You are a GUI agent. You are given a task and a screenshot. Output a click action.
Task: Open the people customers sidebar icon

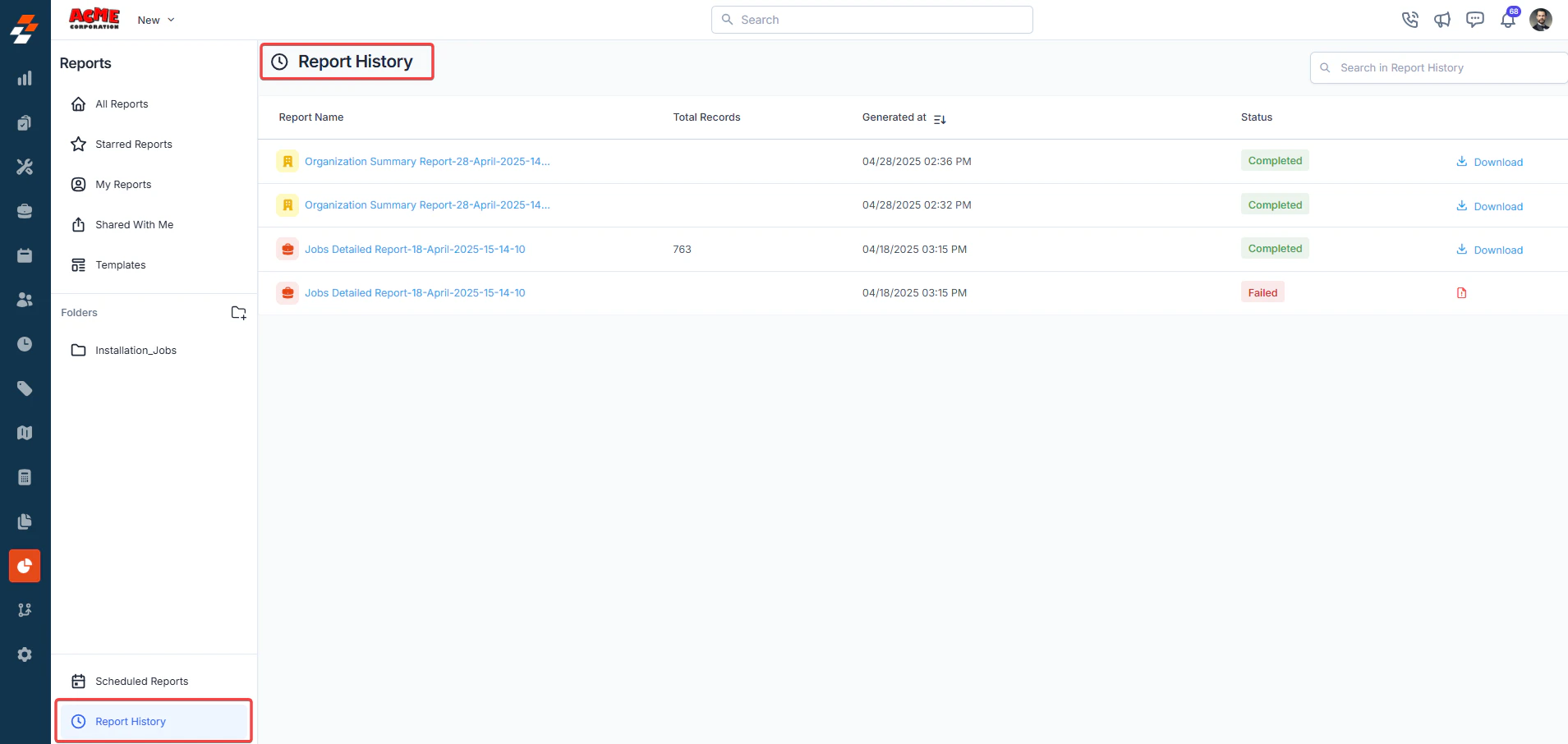25,300
